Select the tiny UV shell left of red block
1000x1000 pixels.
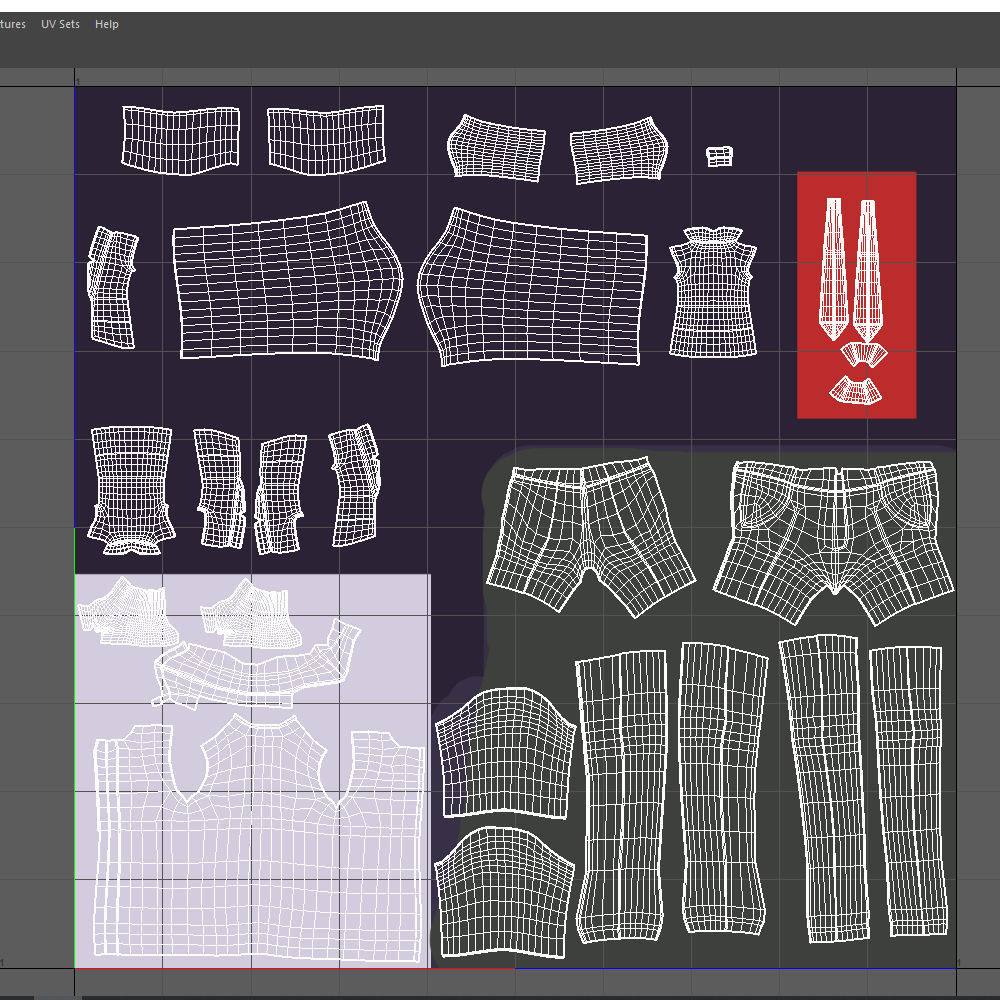click(719, 156)
